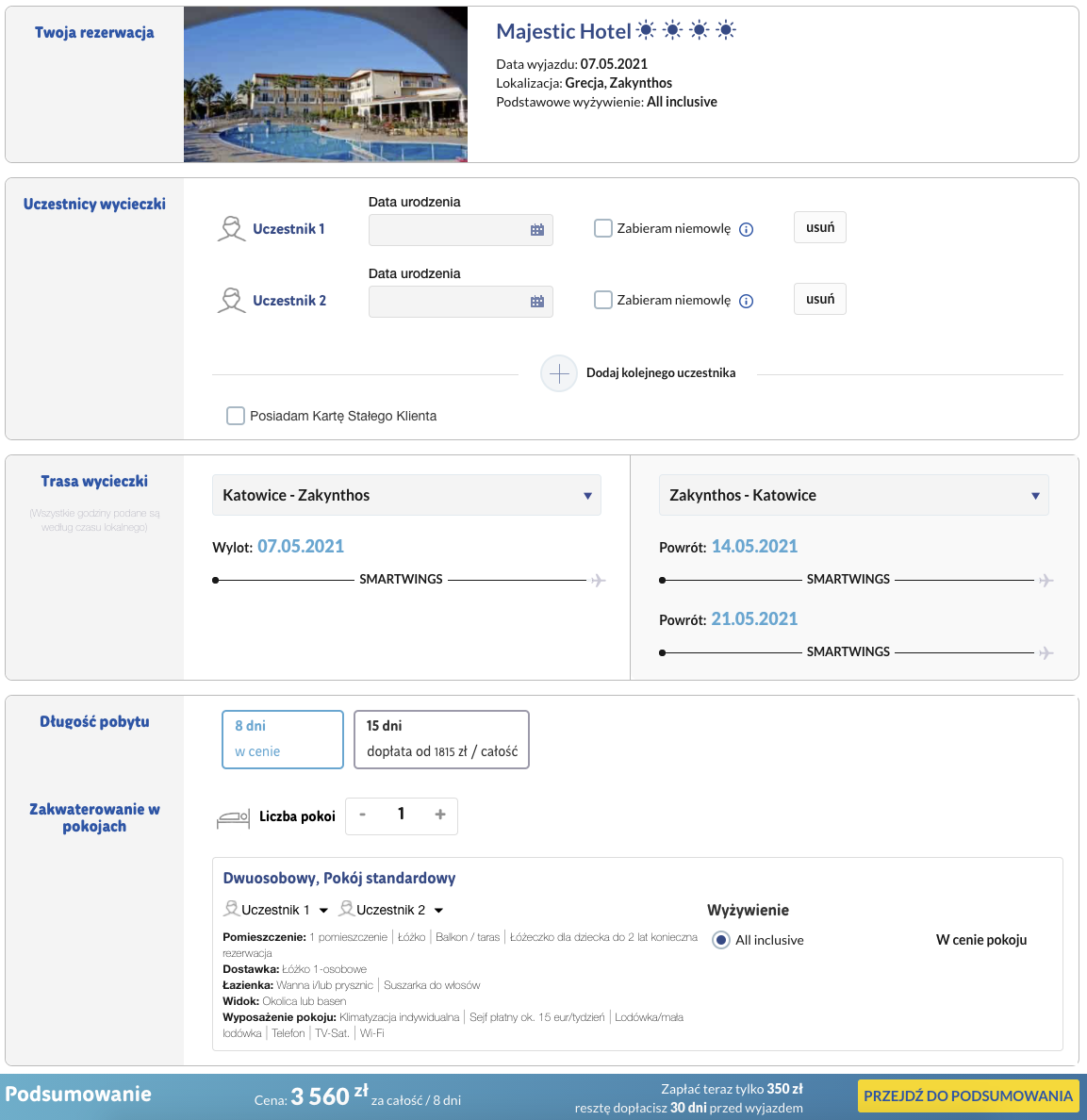Click the plus circle to add participant

(x=559, y=373)
